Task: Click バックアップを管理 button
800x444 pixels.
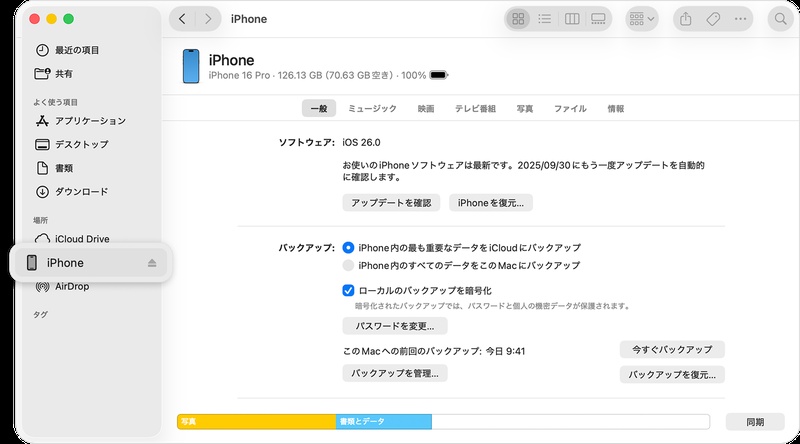Action: tap(395, 374)
